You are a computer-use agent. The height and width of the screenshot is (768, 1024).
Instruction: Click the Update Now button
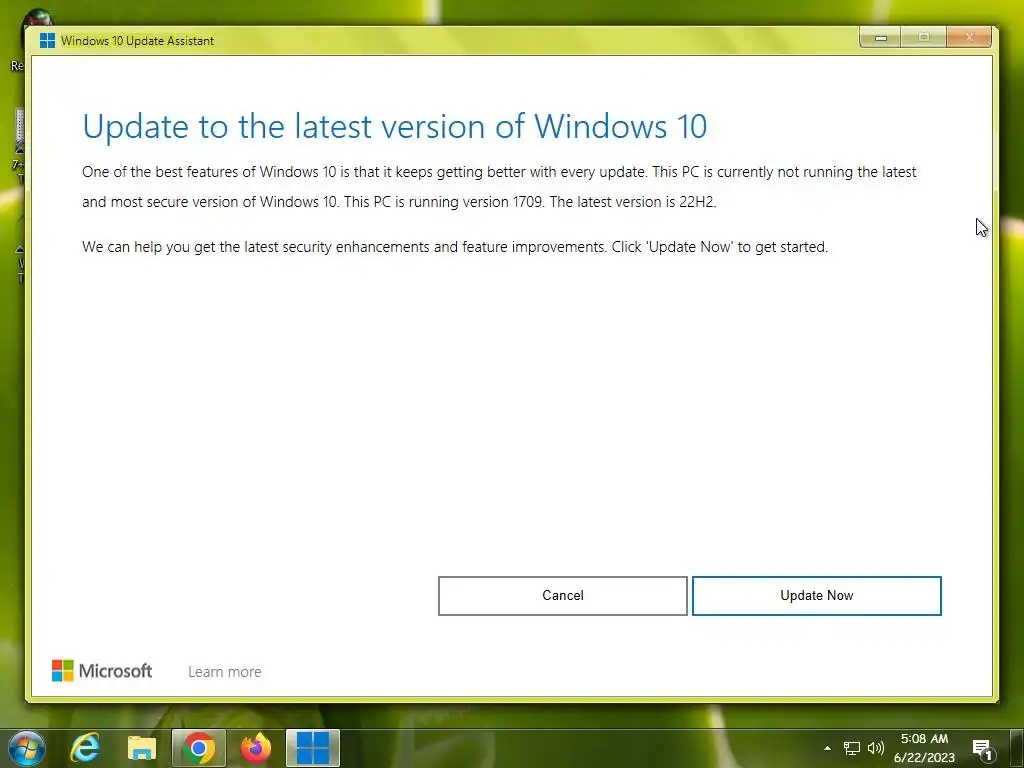point(816,596)
